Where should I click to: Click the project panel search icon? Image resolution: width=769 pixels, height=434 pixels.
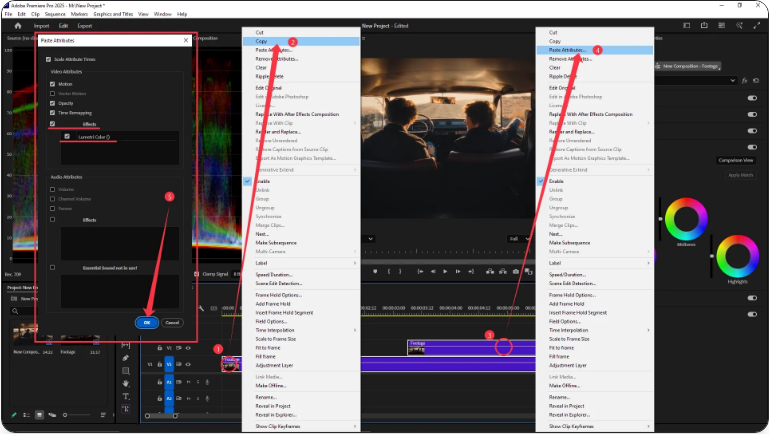pyautogui.click(x=14, y=309)
